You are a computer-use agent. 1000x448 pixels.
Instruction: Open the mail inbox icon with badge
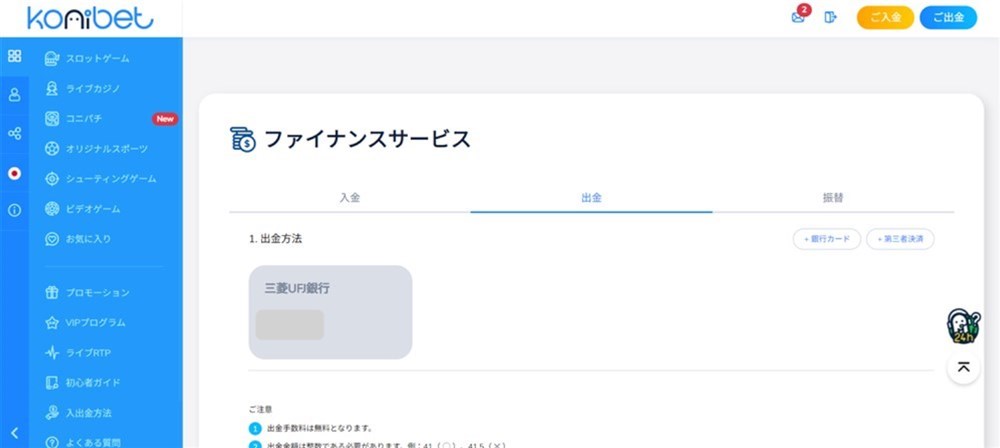tap(798, 17)
